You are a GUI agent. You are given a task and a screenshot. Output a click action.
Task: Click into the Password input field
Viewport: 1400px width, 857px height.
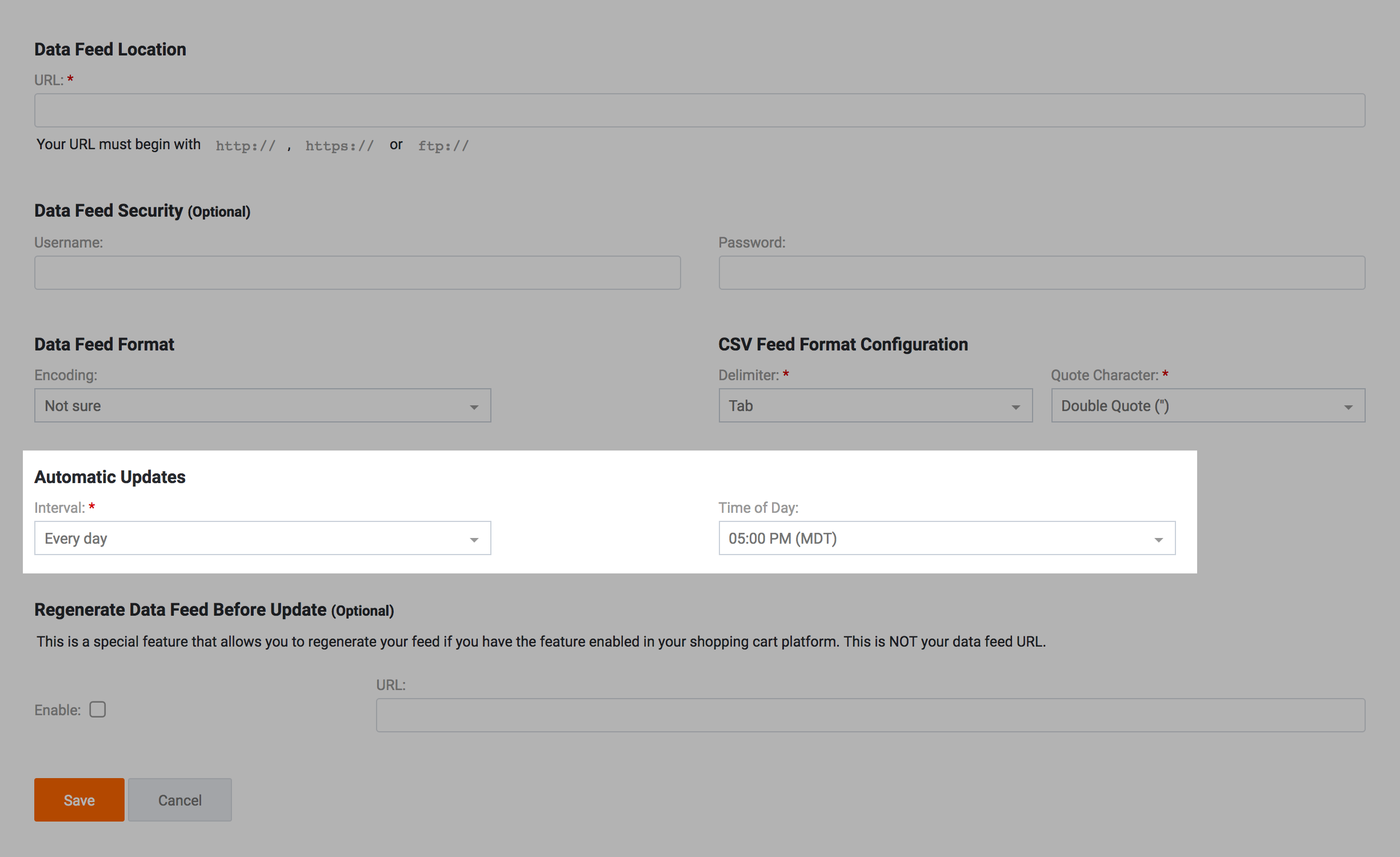(x=1041, y=273)
